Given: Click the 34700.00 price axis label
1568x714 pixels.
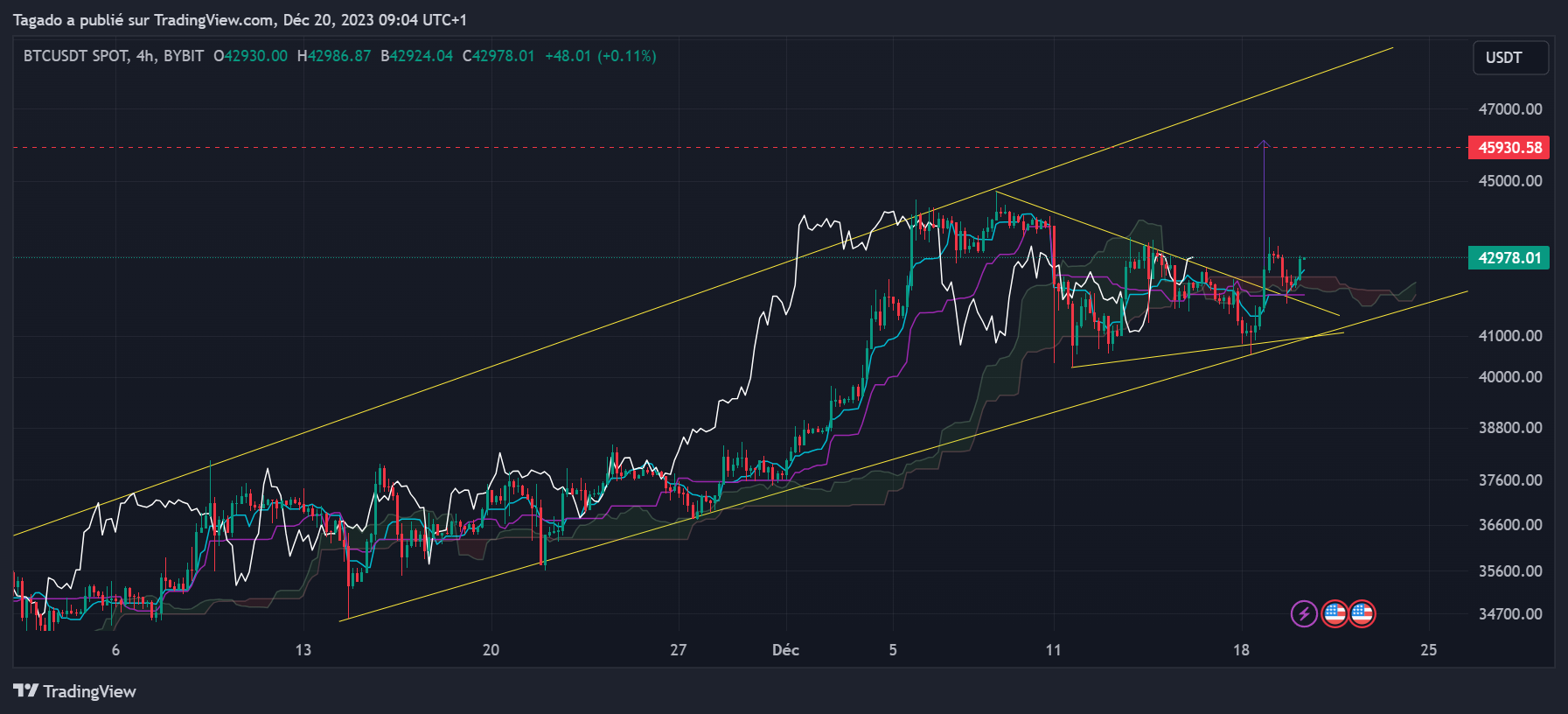Looking at the screenshot, I should 1509,614.
